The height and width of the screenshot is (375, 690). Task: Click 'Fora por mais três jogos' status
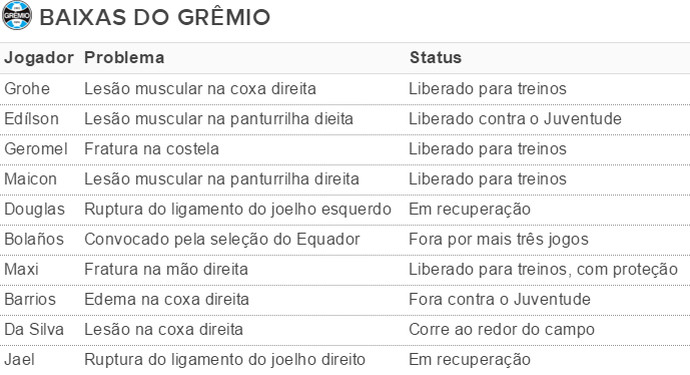pos(499,239)
